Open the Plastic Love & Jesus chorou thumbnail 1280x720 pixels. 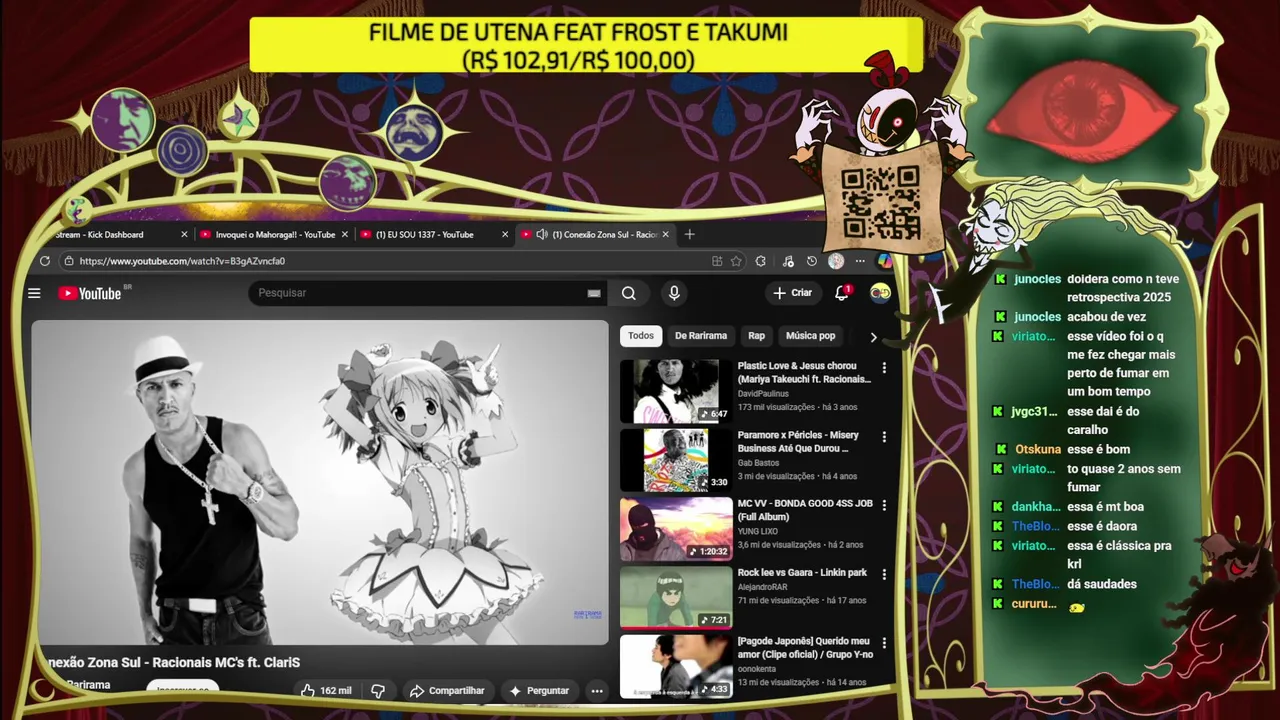[676, 391]
